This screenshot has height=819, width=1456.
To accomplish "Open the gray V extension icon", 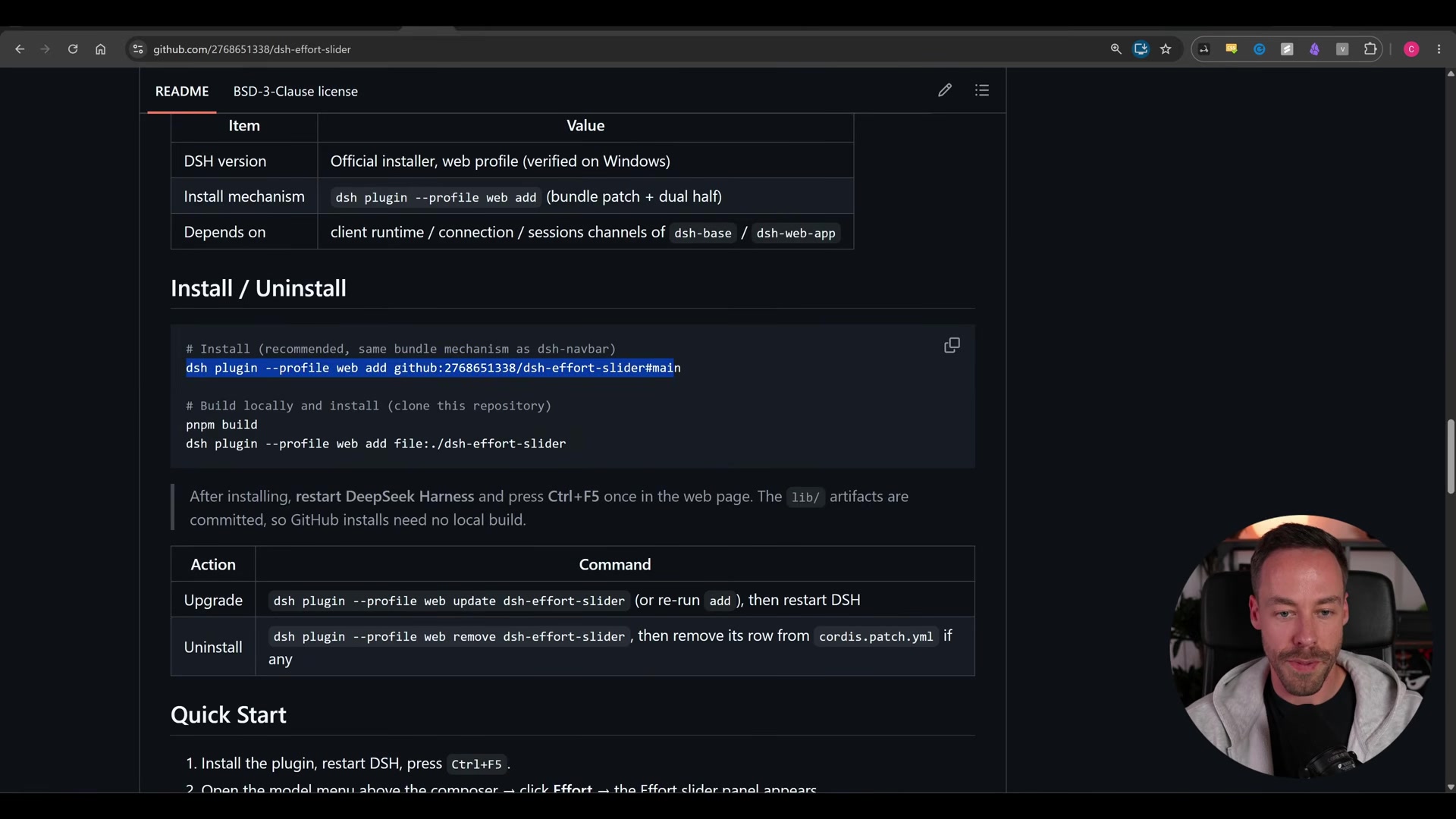I will 1342,49.
